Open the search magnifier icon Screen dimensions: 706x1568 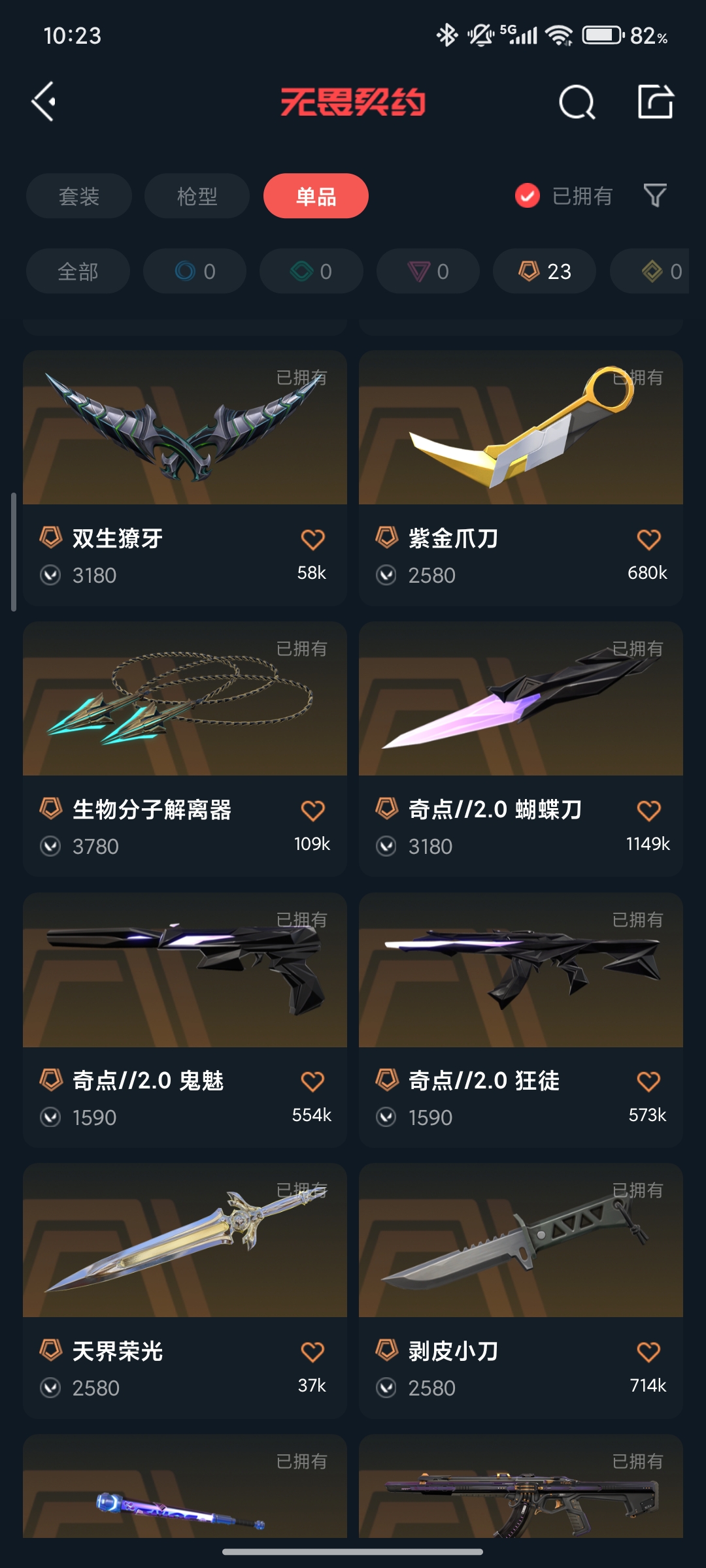pos(577,102)
